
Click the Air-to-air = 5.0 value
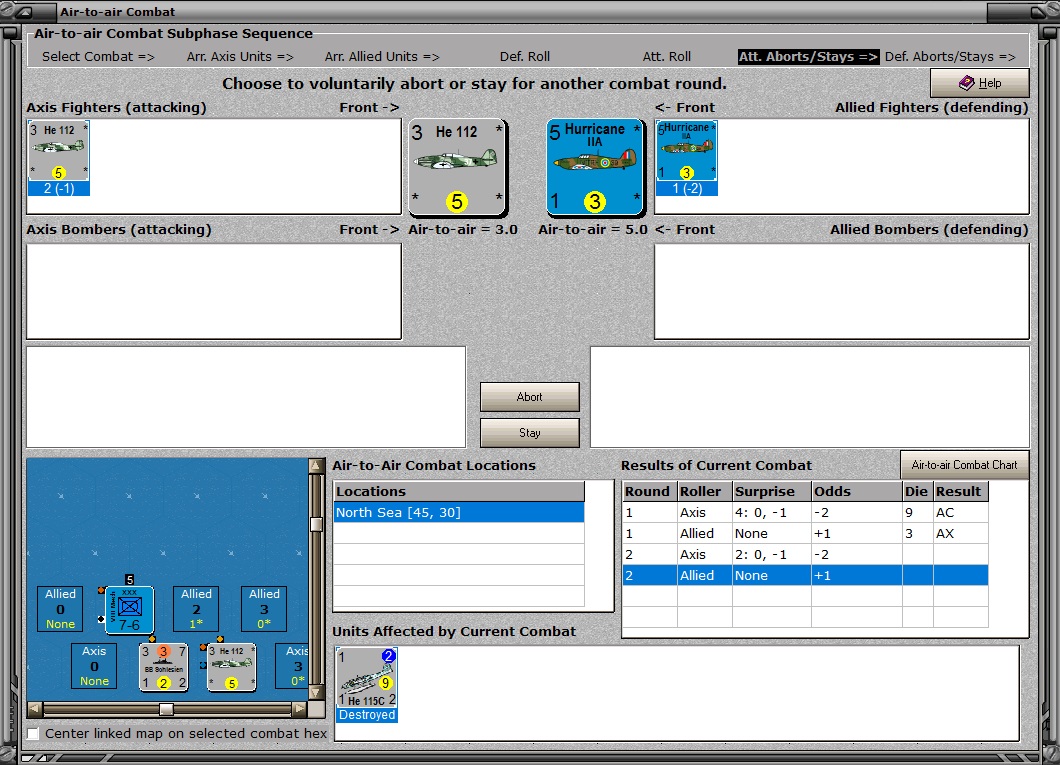593,230
